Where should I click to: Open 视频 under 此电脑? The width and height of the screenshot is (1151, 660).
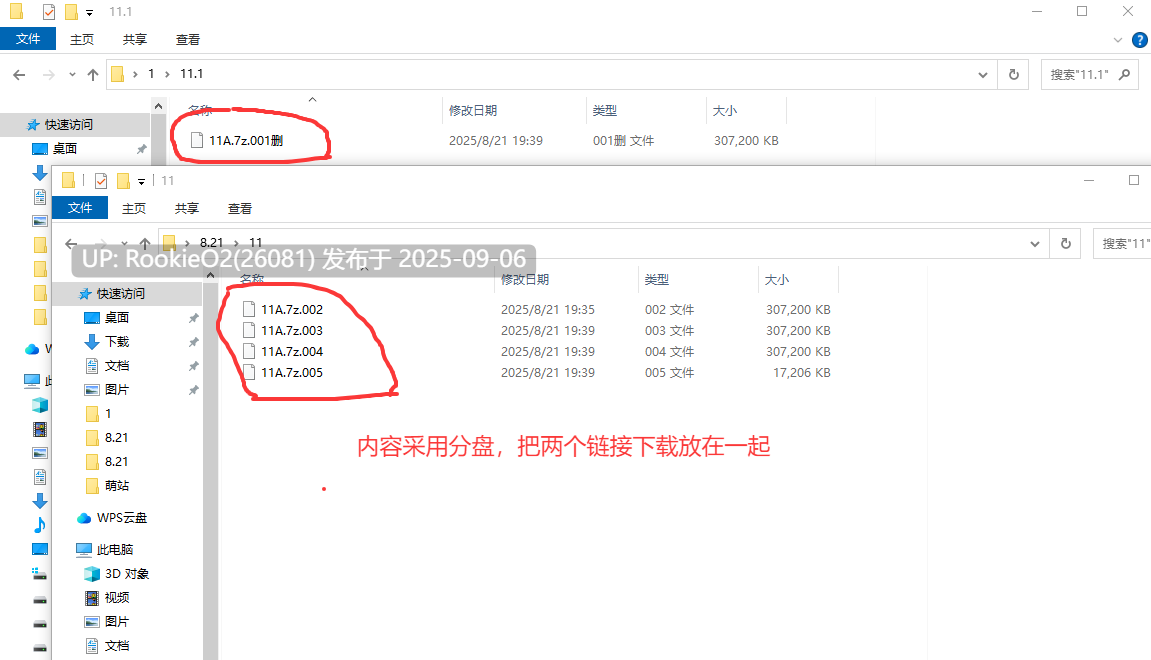[117, 598]
